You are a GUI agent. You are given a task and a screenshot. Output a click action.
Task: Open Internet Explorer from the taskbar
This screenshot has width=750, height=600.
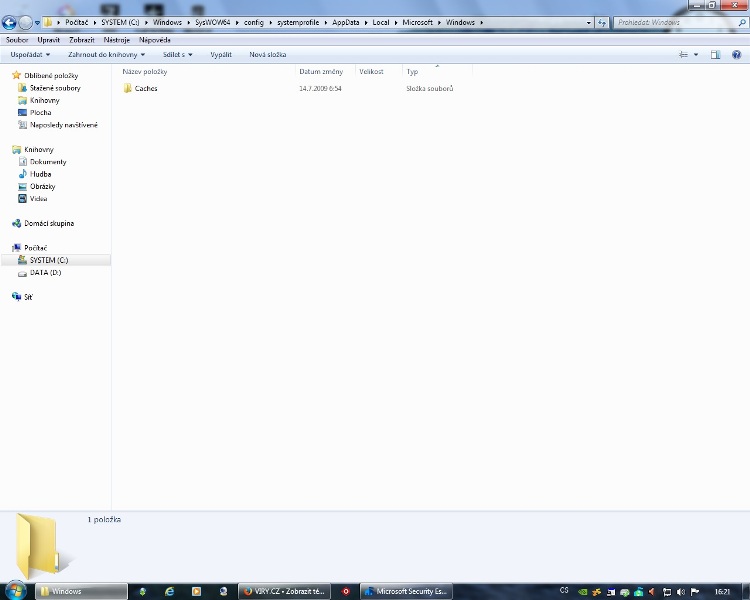coord(169,591)
